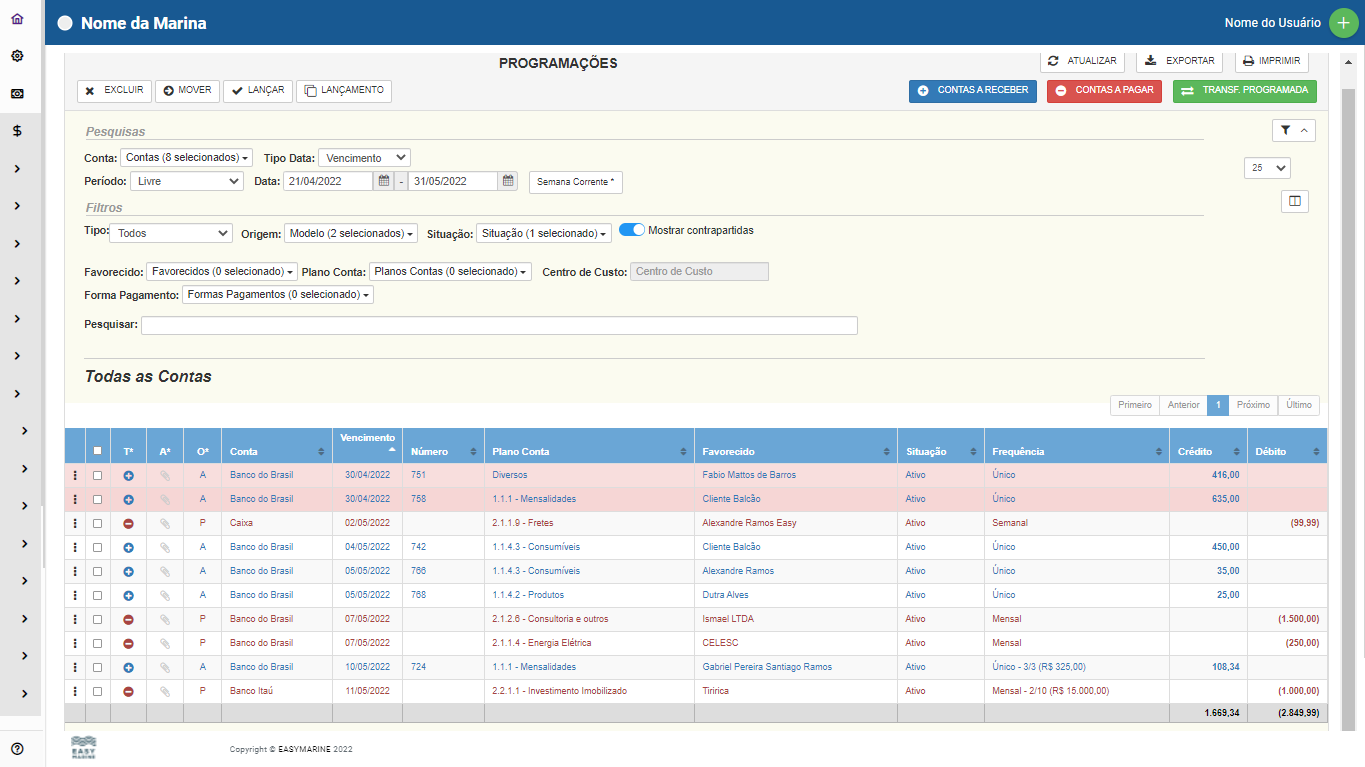
Task: Go to Próximo page in pagination
Action: click(1252, 405)
